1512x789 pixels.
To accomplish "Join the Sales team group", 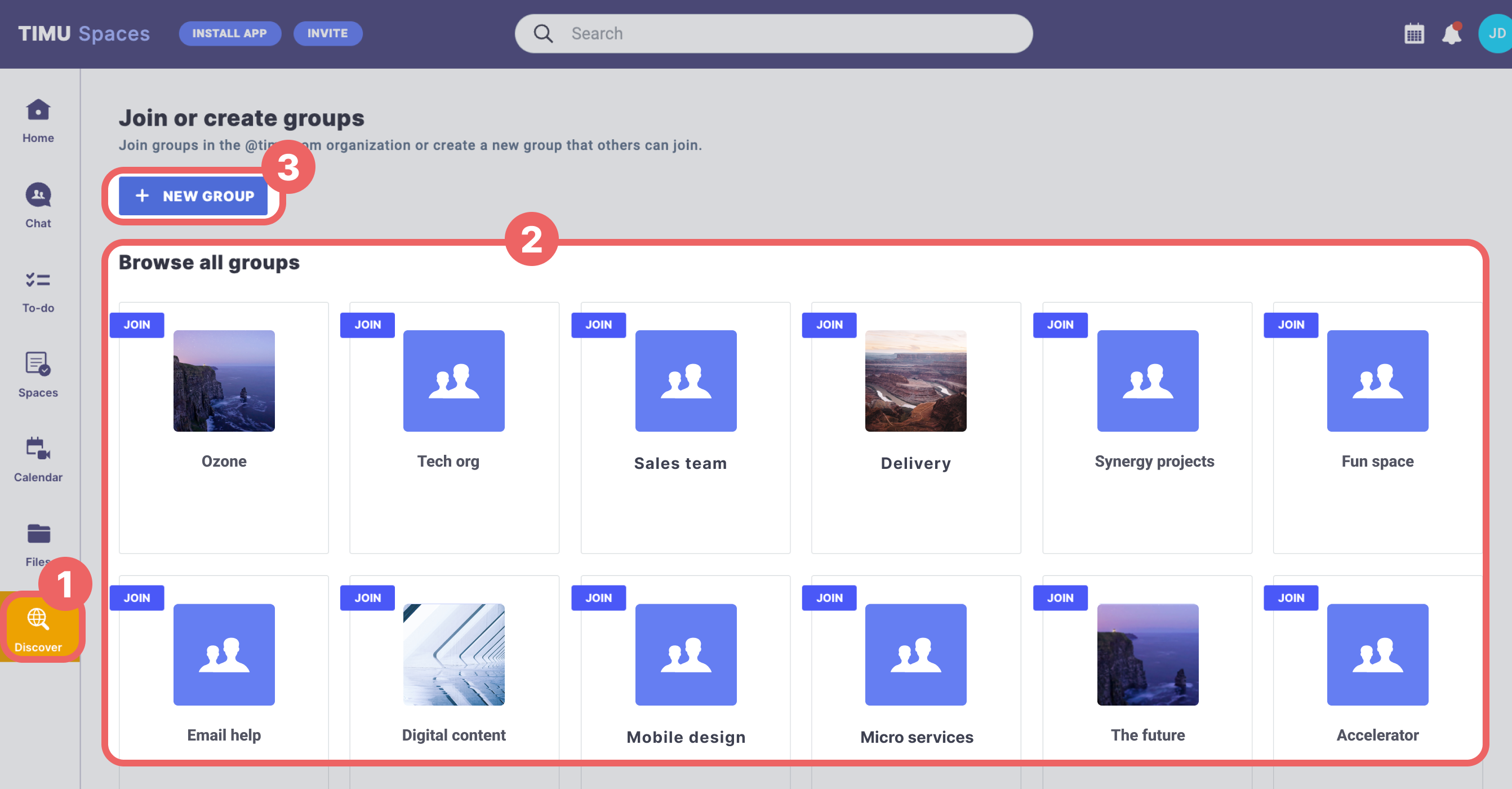I will click(598, 325).
